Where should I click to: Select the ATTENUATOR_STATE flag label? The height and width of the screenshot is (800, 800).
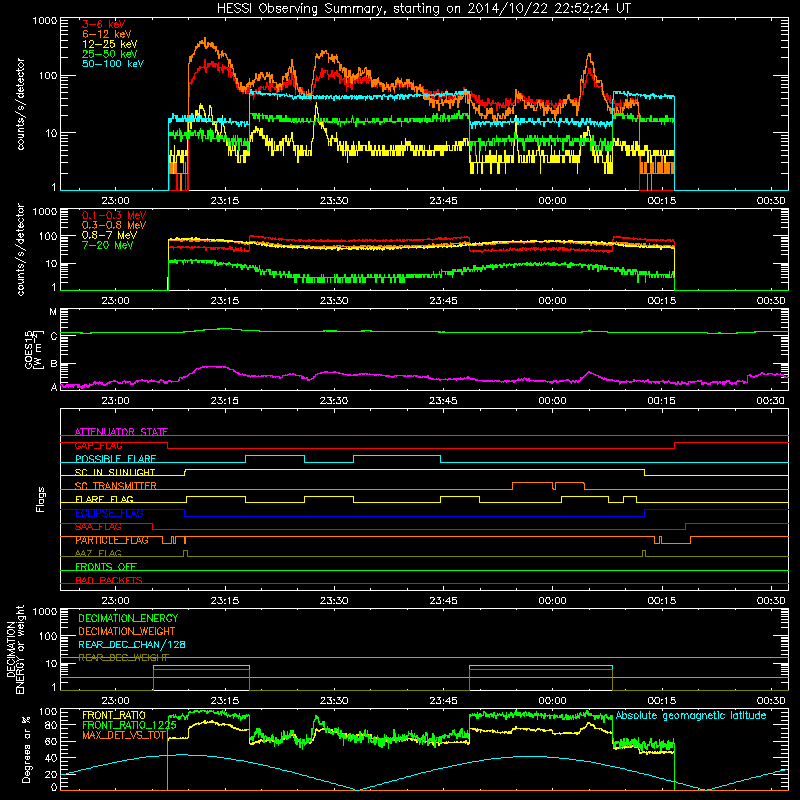click(121, 432)
